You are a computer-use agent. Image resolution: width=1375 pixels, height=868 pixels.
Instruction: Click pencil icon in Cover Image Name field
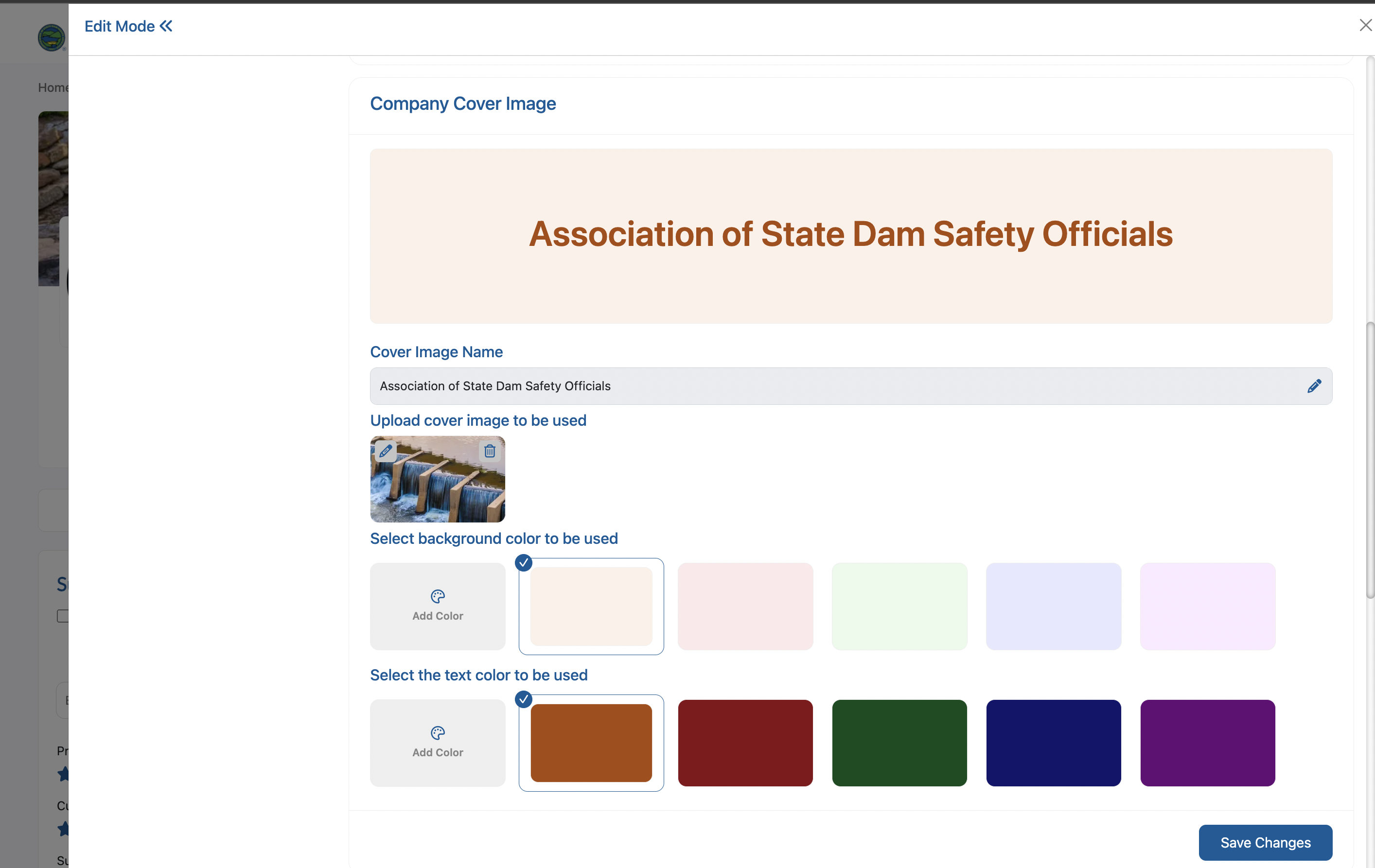coord(1314,386)
